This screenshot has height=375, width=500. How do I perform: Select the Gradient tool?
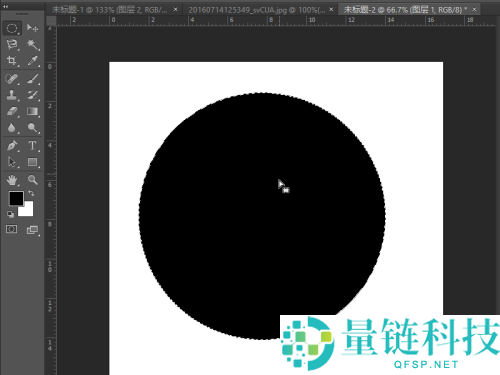tap(32, 111)
